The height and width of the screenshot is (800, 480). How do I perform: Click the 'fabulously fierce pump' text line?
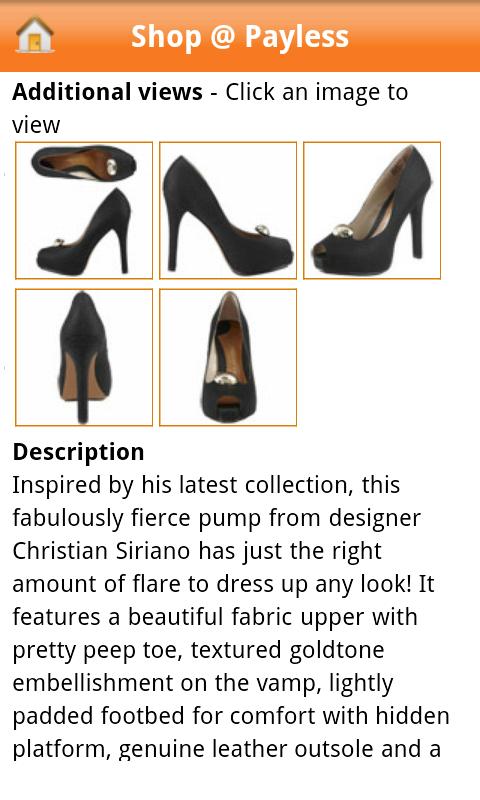(x=216, y=518)
